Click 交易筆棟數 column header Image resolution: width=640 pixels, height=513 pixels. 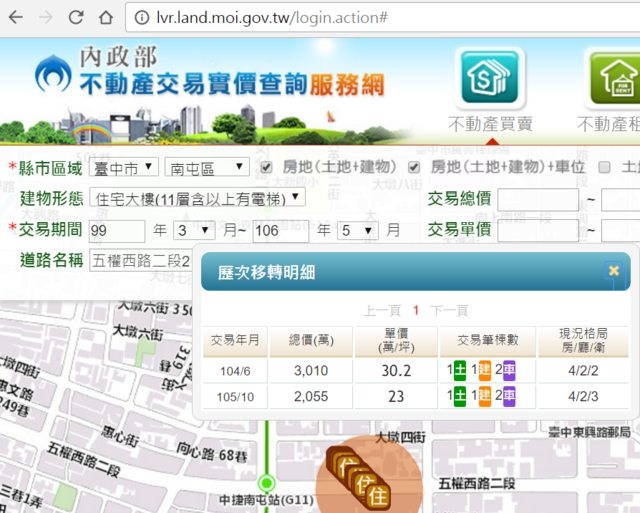point(488,341)
